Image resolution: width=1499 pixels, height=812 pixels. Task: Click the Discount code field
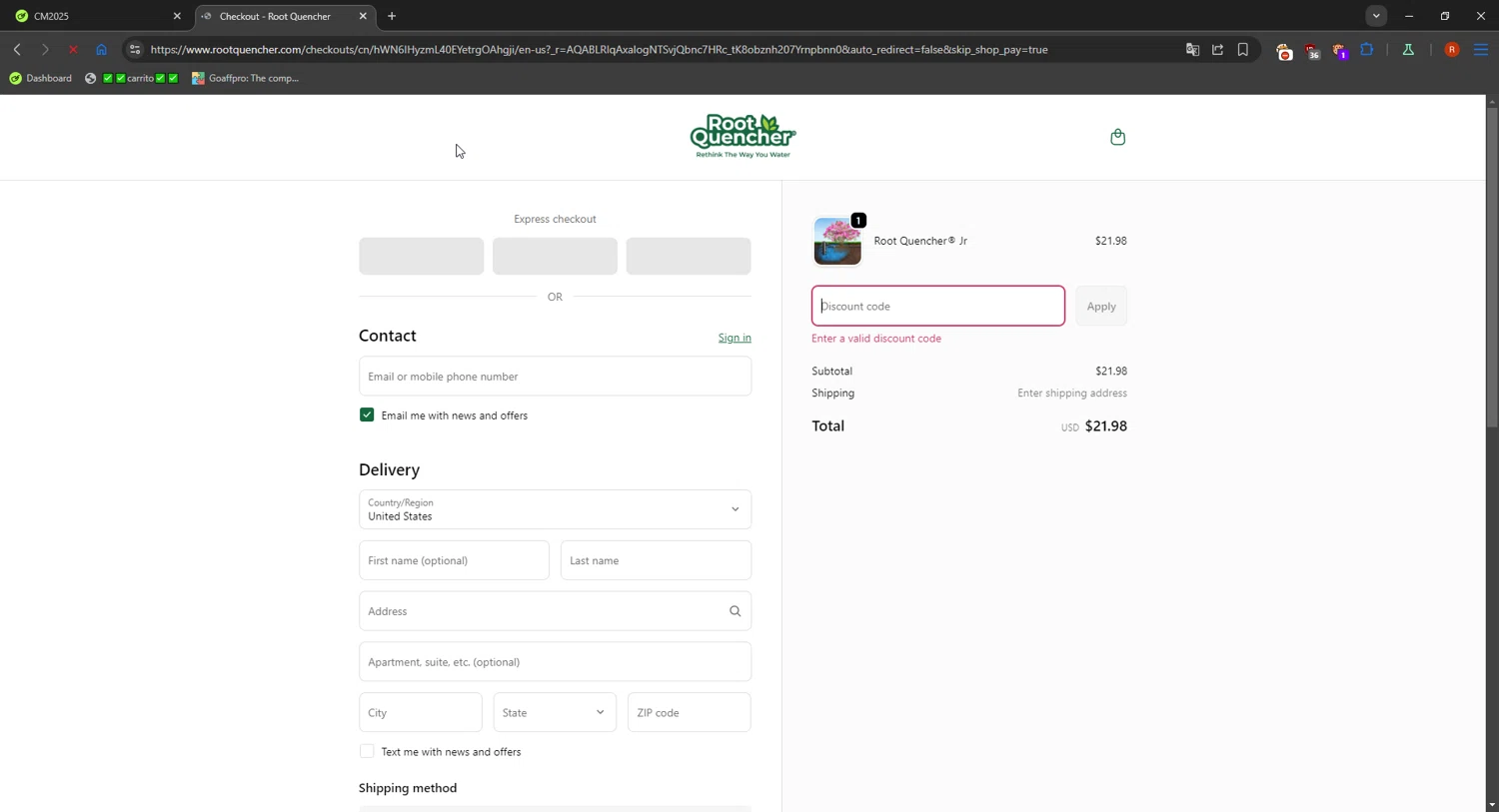(x=938, y=306)
